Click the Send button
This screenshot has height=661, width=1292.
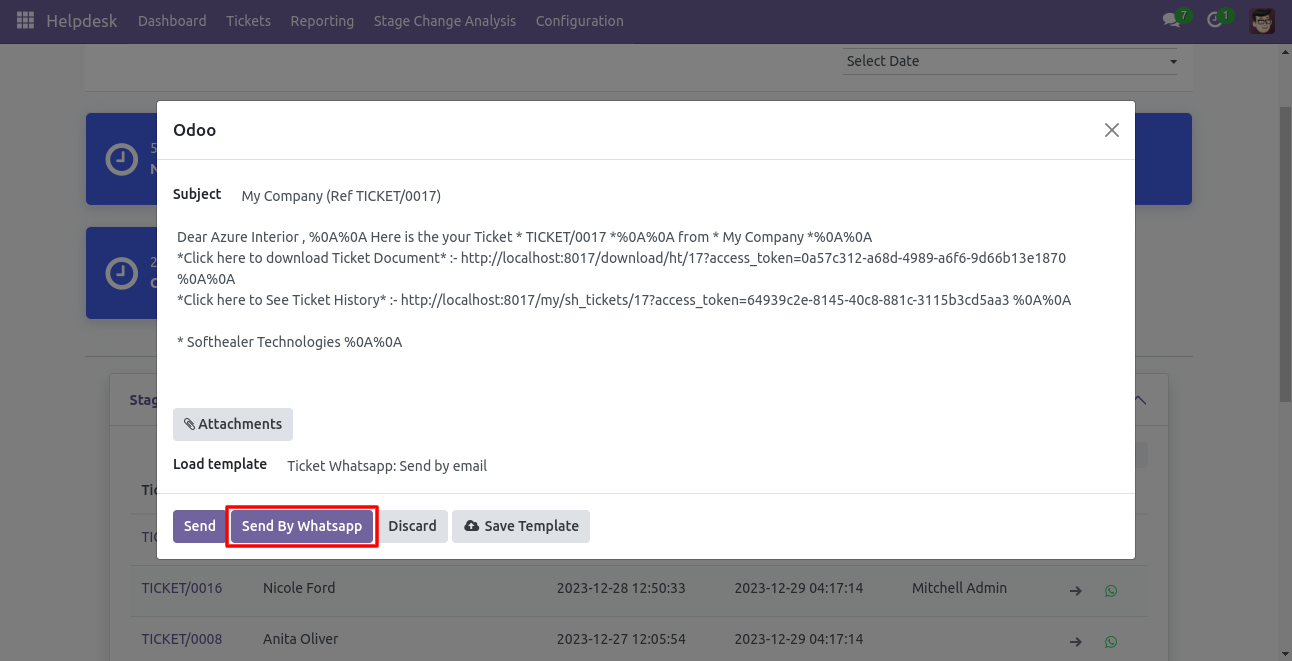pyautogui.click(x=200, y=526)
